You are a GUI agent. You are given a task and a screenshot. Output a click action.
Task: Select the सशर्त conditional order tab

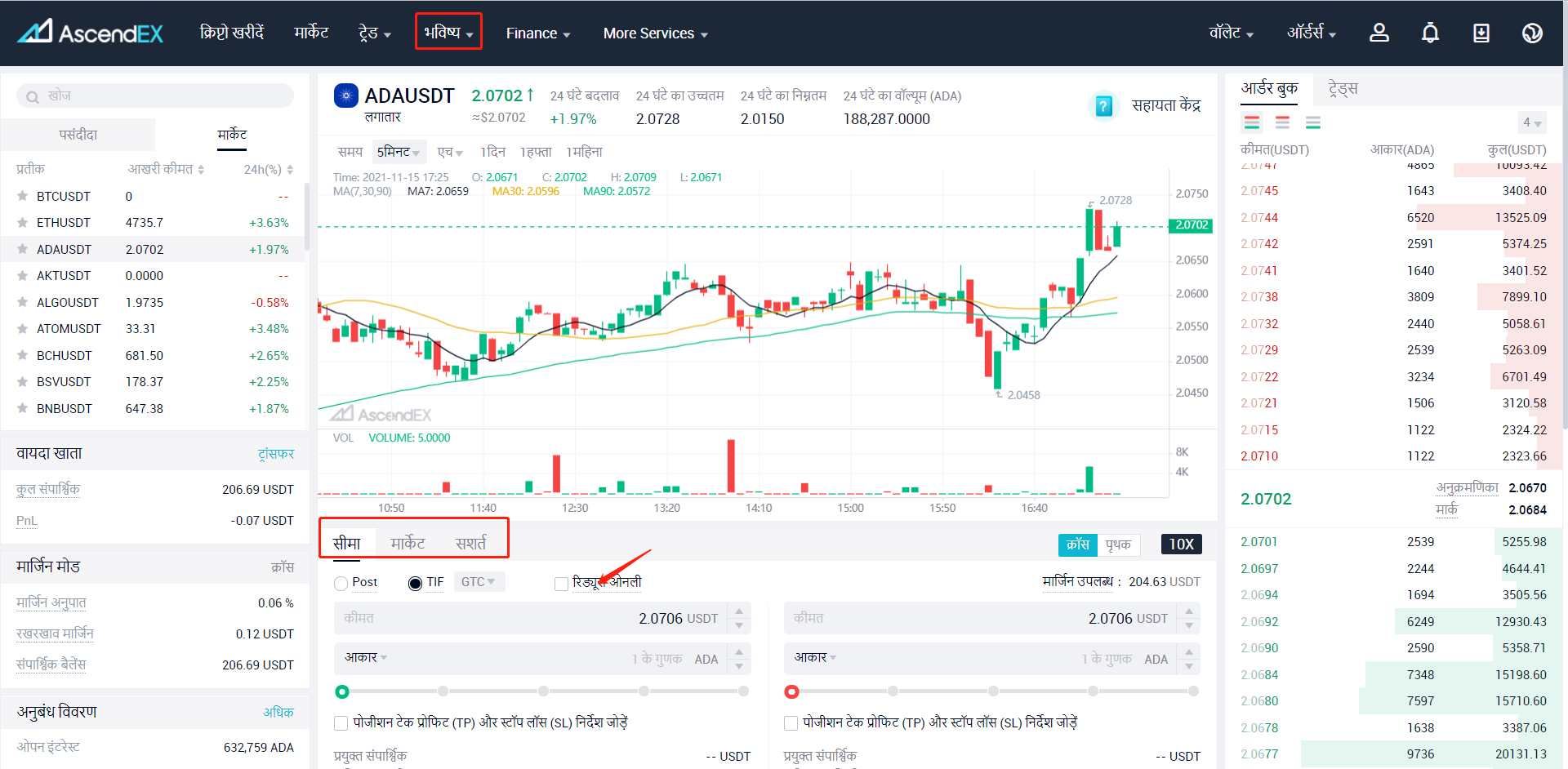(x=471, y=543)
